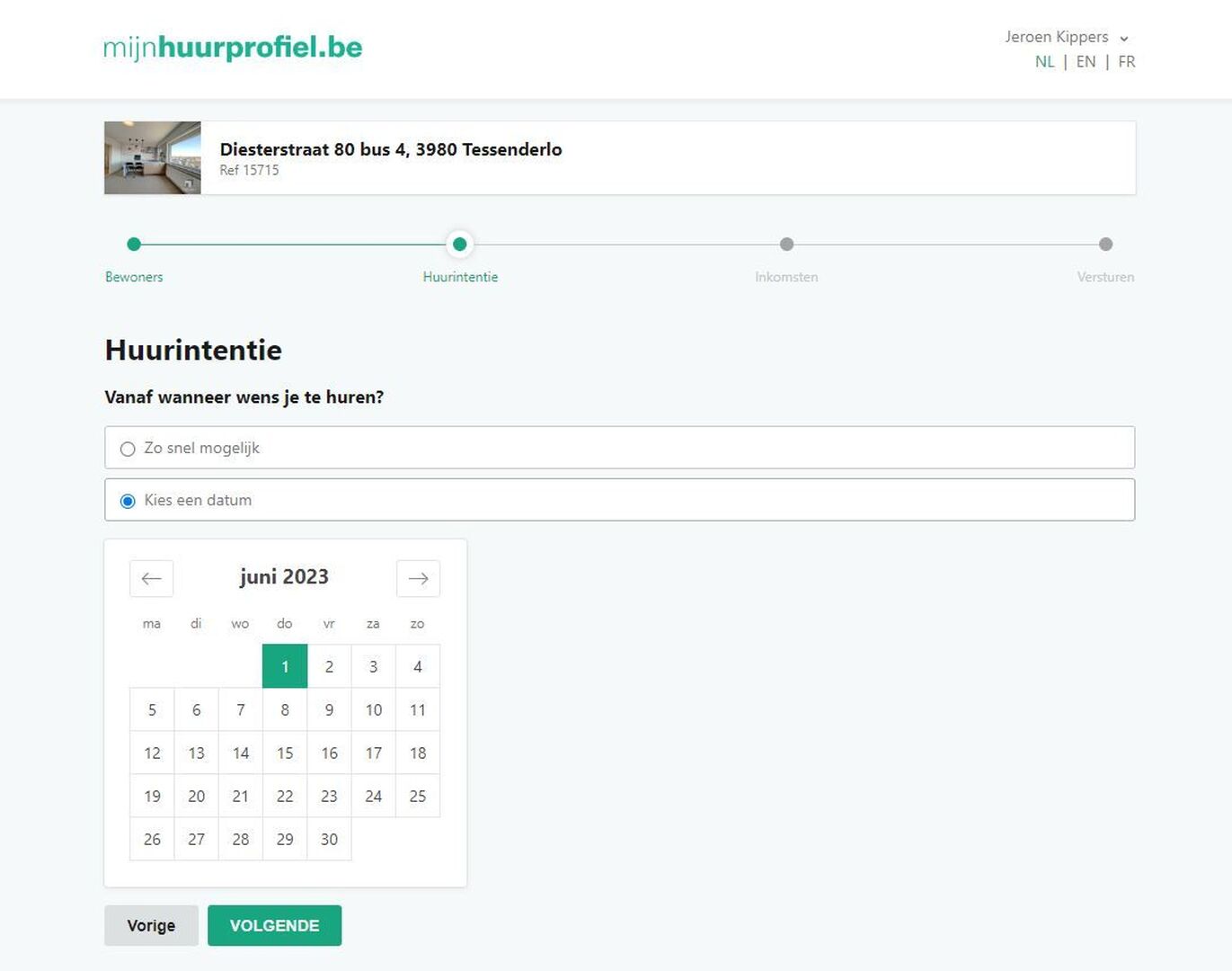The height and width of the screenshot is (971, 1232).
Task: Select June 11 in the calendar
Action: point(418,709)
